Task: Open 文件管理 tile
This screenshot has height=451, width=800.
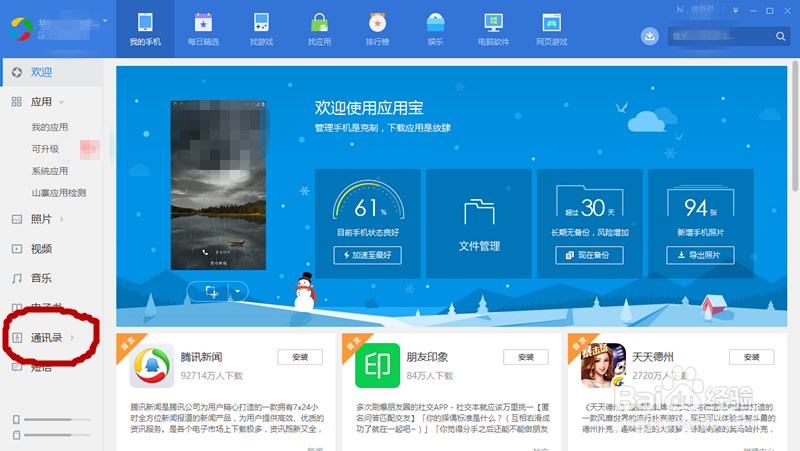Action: click(479, 223)
